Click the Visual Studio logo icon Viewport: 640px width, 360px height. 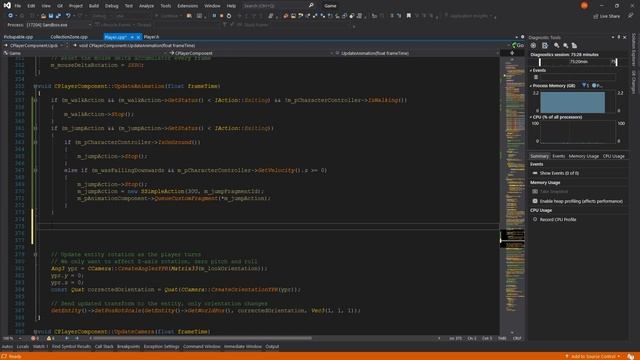(x=7, y=6)
